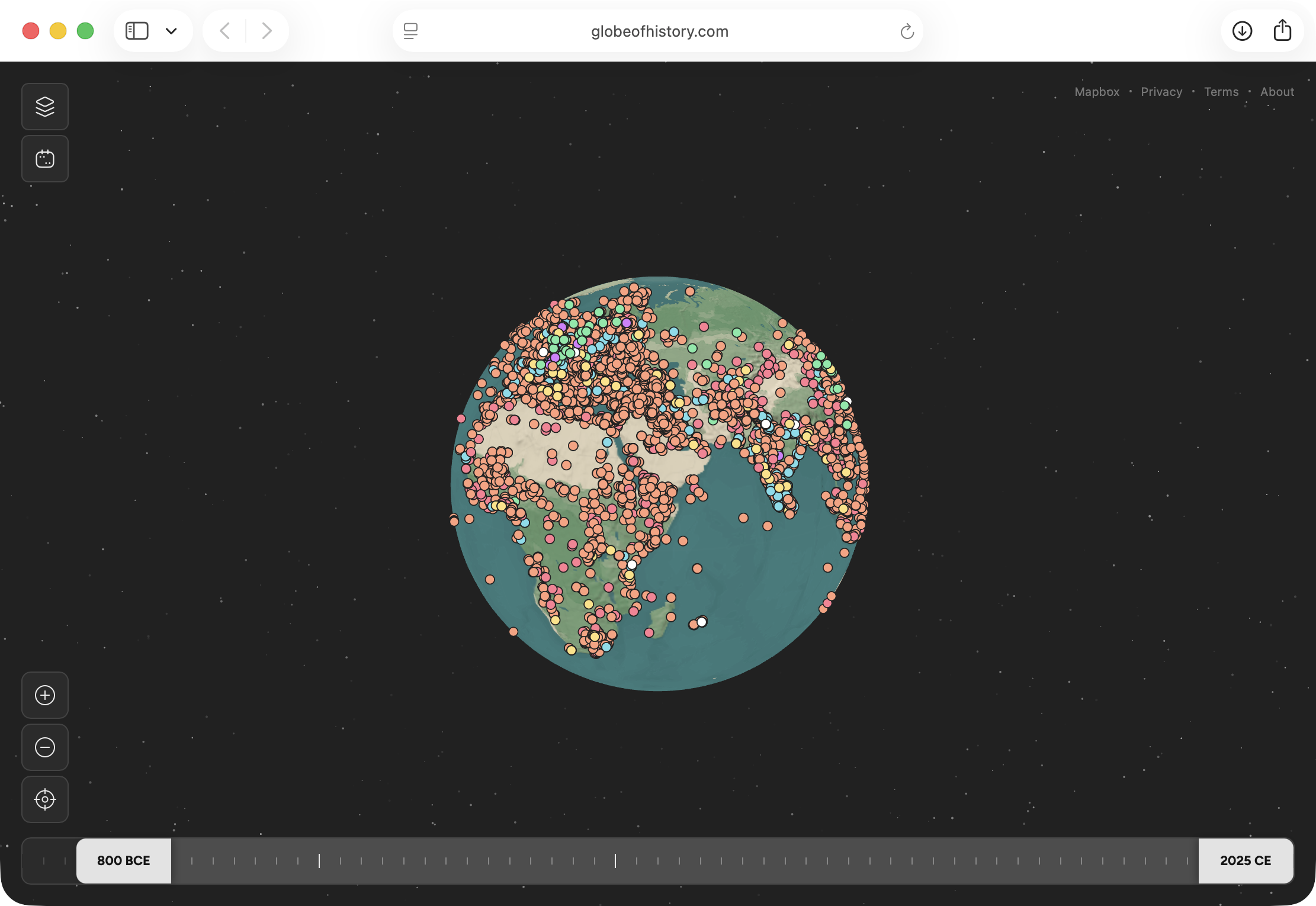Zoom out with the minus button
1316x906 pixels.
click(x=45, y=747)
